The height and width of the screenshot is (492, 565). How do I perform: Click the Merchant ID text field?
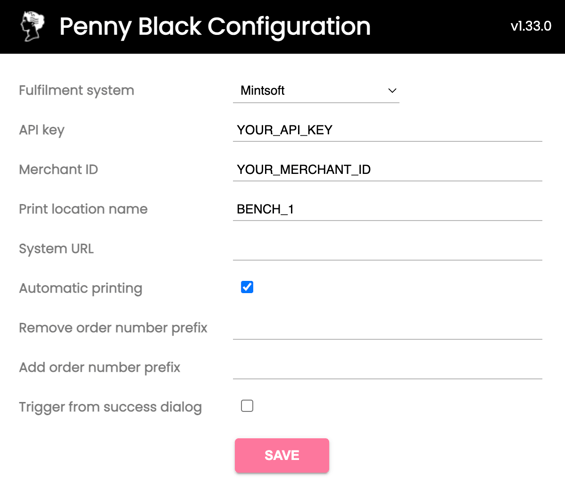[x=387, y=170]
